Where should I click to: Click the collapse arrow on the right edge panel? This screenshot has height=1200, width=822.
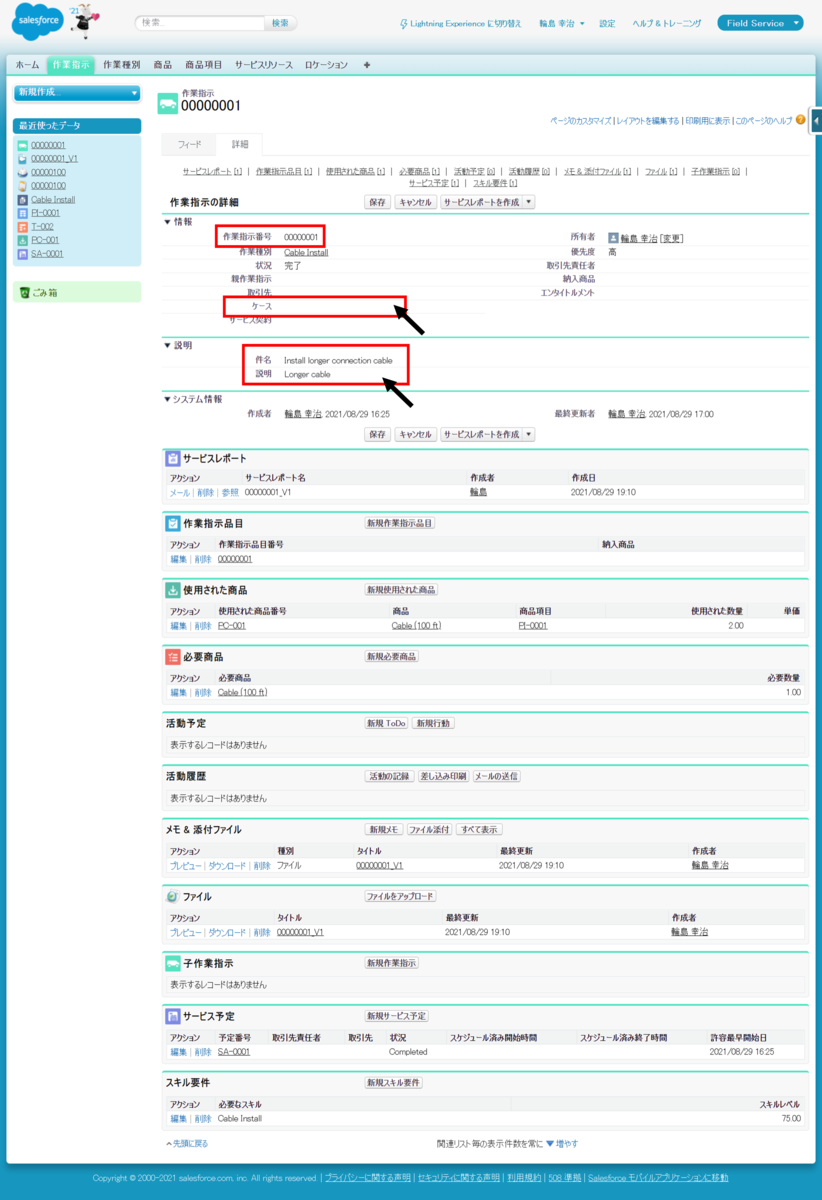[817, 120]
